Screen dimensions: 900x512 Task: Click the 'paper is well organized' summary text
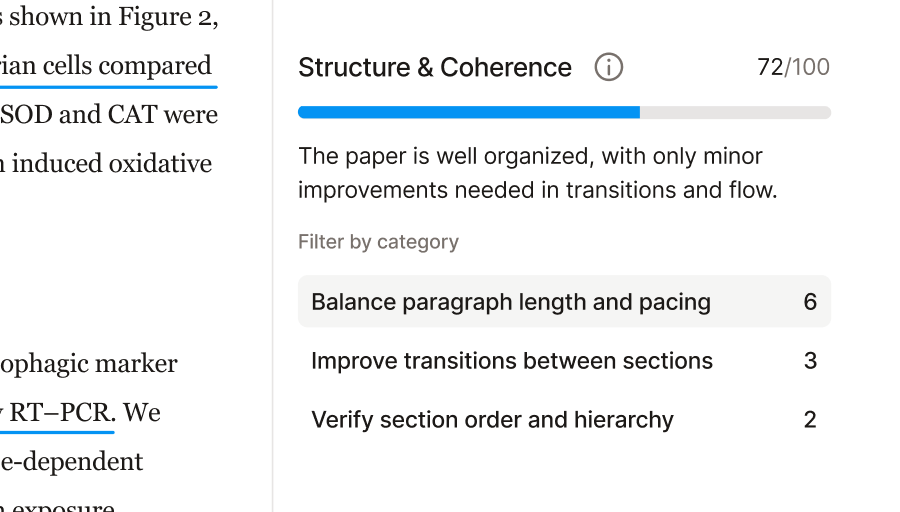pyautogui.click(x=537, y=172)
